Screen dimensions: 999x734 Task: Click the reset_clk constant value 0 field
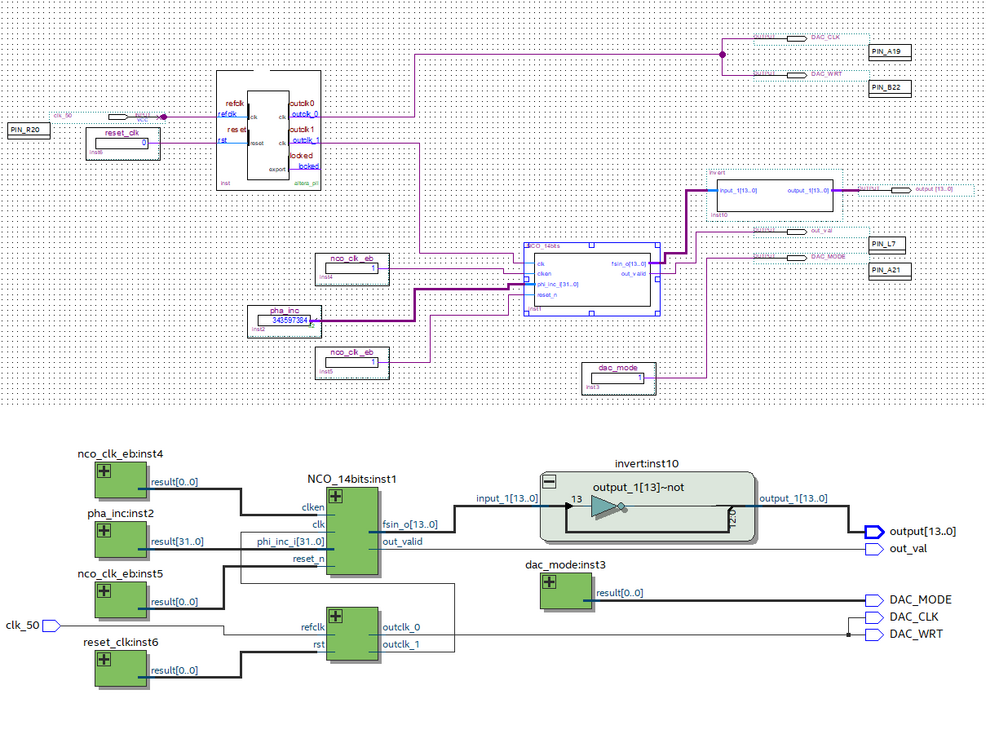tap(122, 143)
